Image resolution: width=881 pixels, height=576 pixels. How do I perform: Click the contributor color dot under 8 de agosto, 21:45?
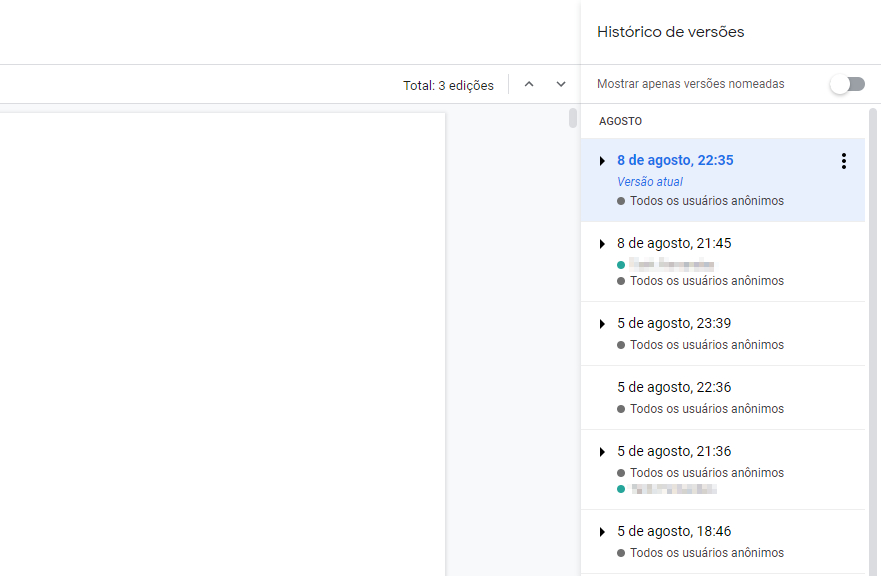tap(622, 264)
